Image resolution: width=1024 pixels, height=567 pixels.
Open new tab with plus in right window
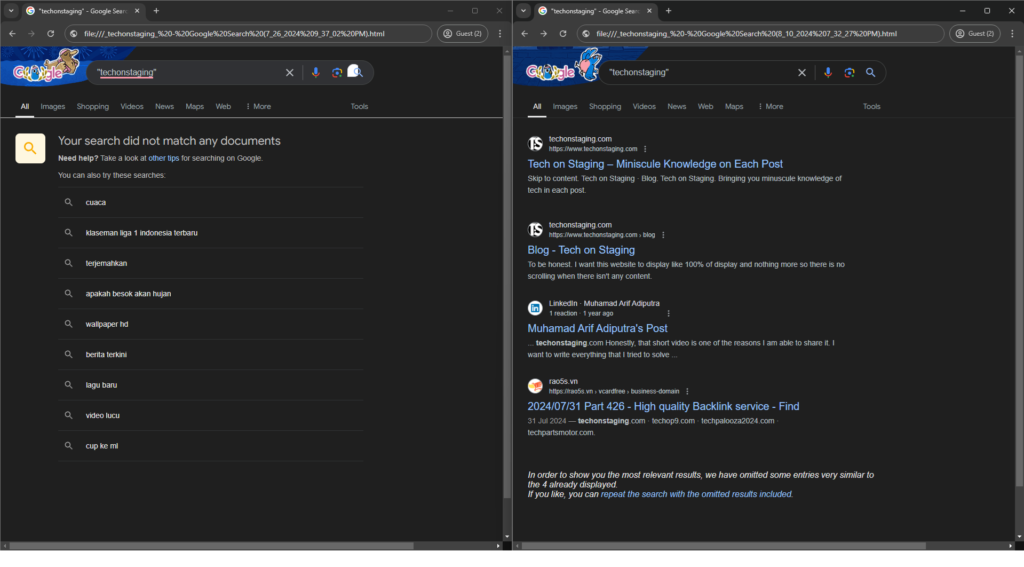click(x=668, y=11)
